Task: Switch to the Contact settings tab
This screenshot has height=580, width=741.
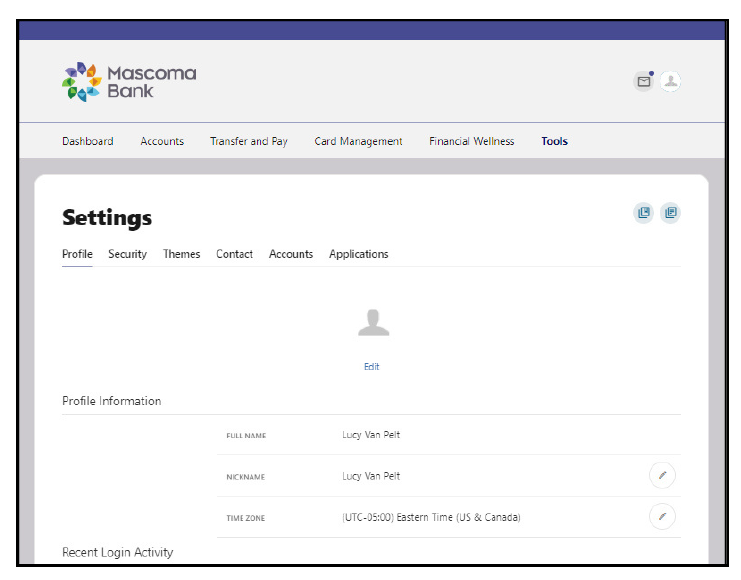Action: point(234,254)
